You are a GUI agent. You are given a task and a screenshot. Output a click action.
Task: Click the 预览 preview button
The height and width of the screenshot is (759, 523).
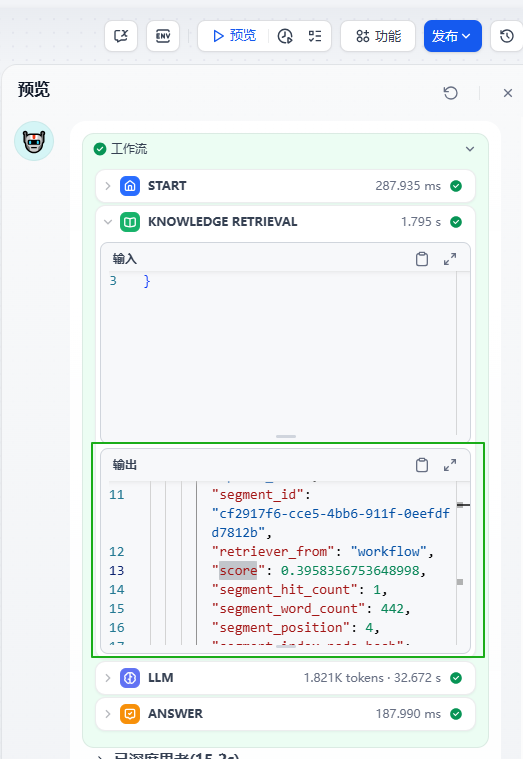click(x=234, y=36)
